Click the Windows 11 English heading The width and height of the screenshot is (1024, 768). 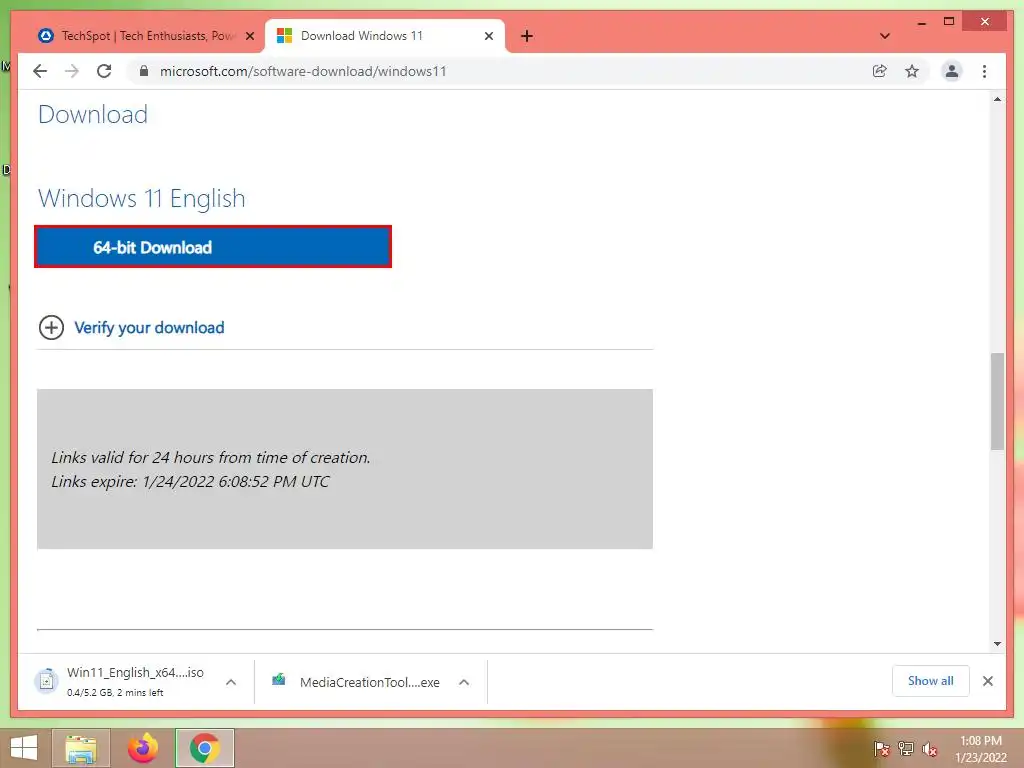point(142,199)
